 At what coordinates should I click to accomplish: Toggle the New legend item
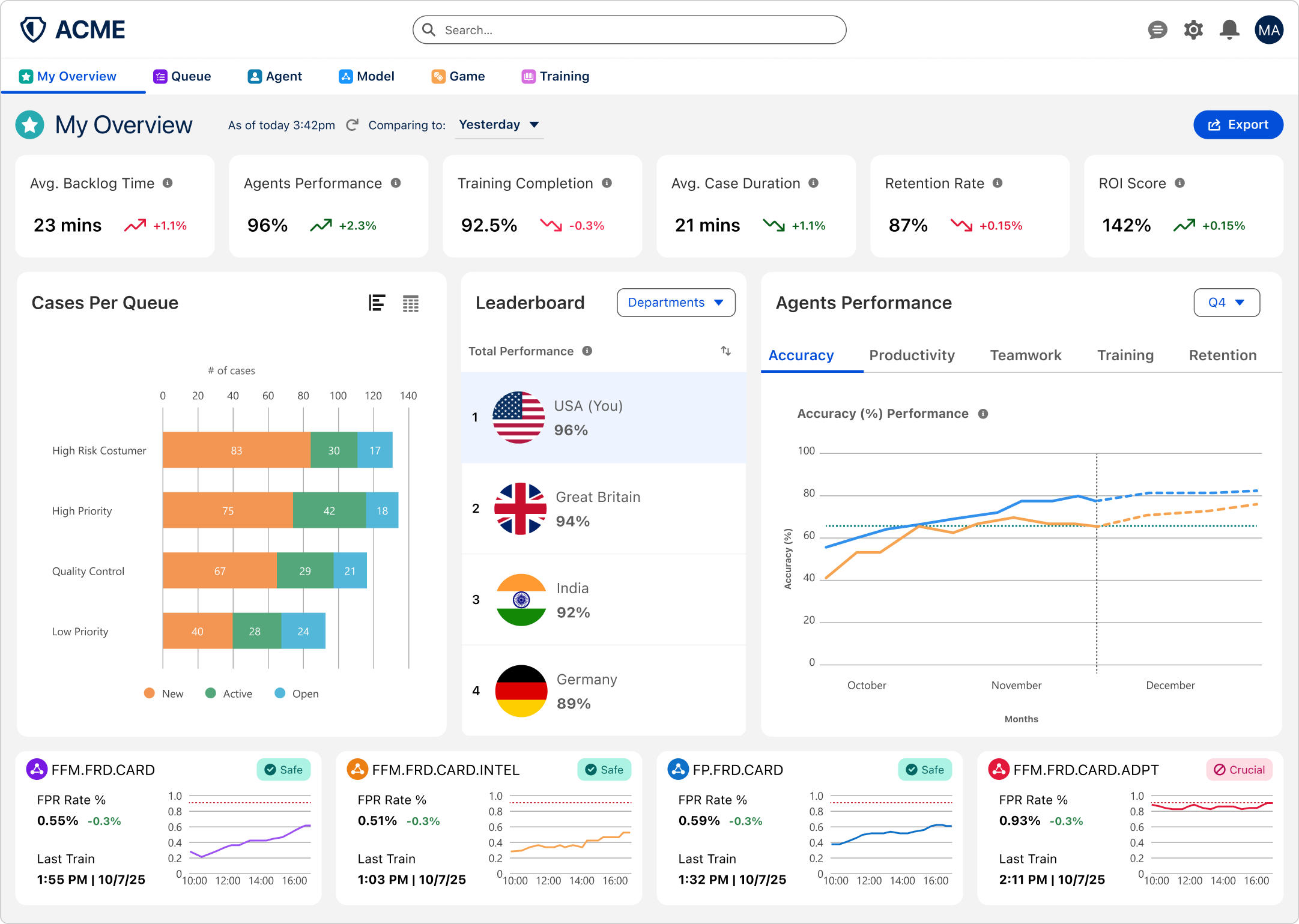click(164, 693)
